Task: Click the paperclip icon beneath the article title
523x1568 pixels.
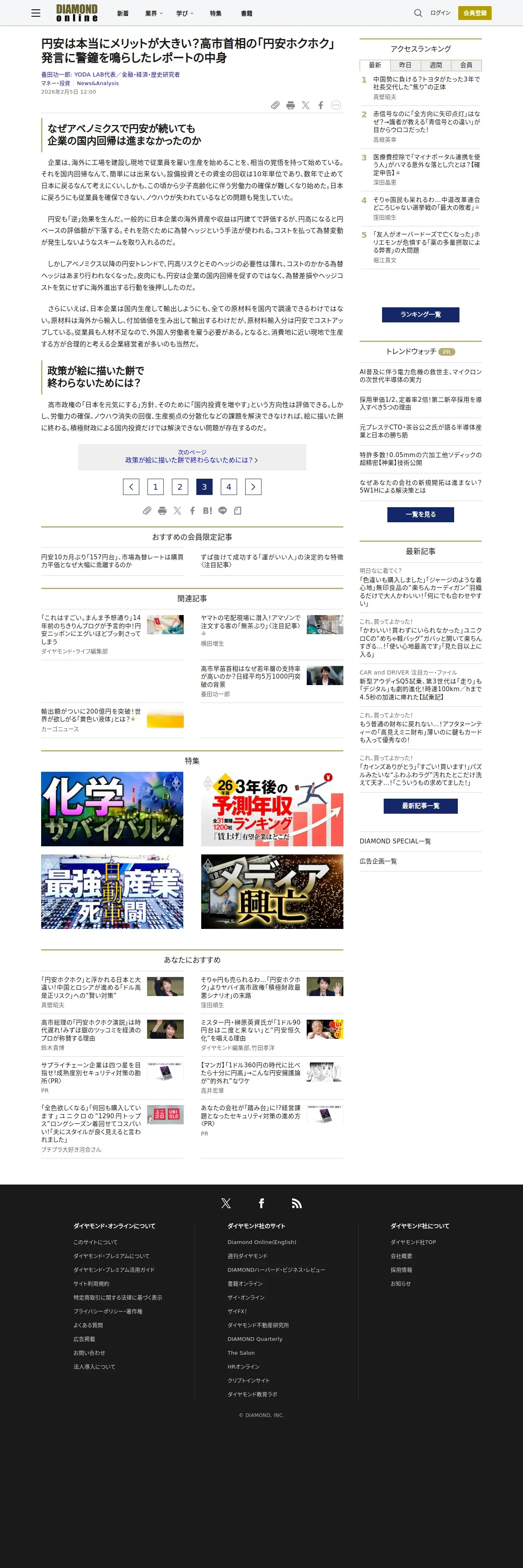Action: click(x=275, y=105)
